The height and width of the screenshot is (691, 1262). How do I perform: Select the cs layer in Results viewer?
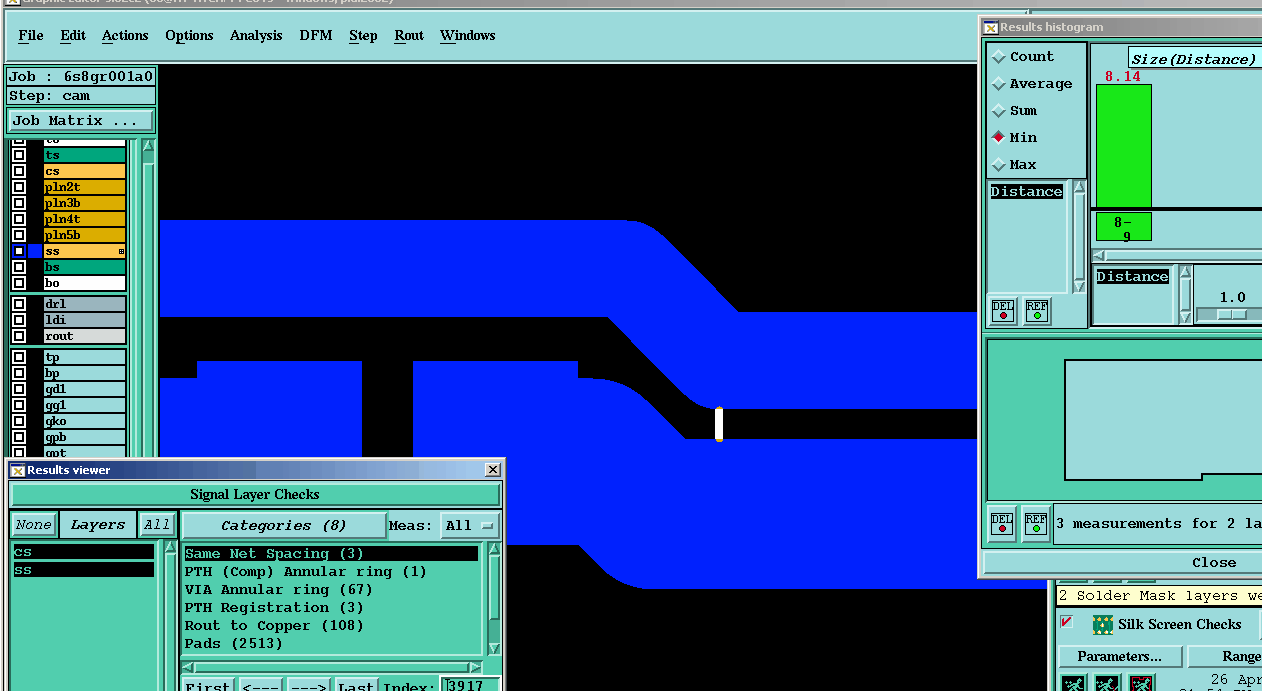coord(83,552)
